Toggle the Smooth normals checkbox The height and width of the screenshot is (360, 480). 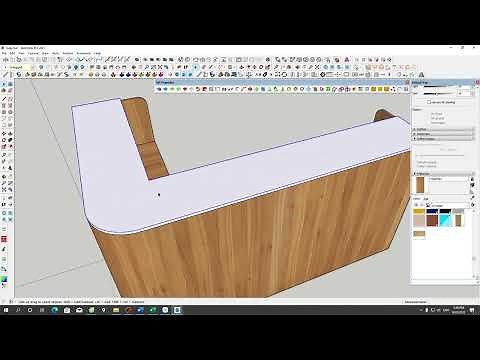[417, 162]
